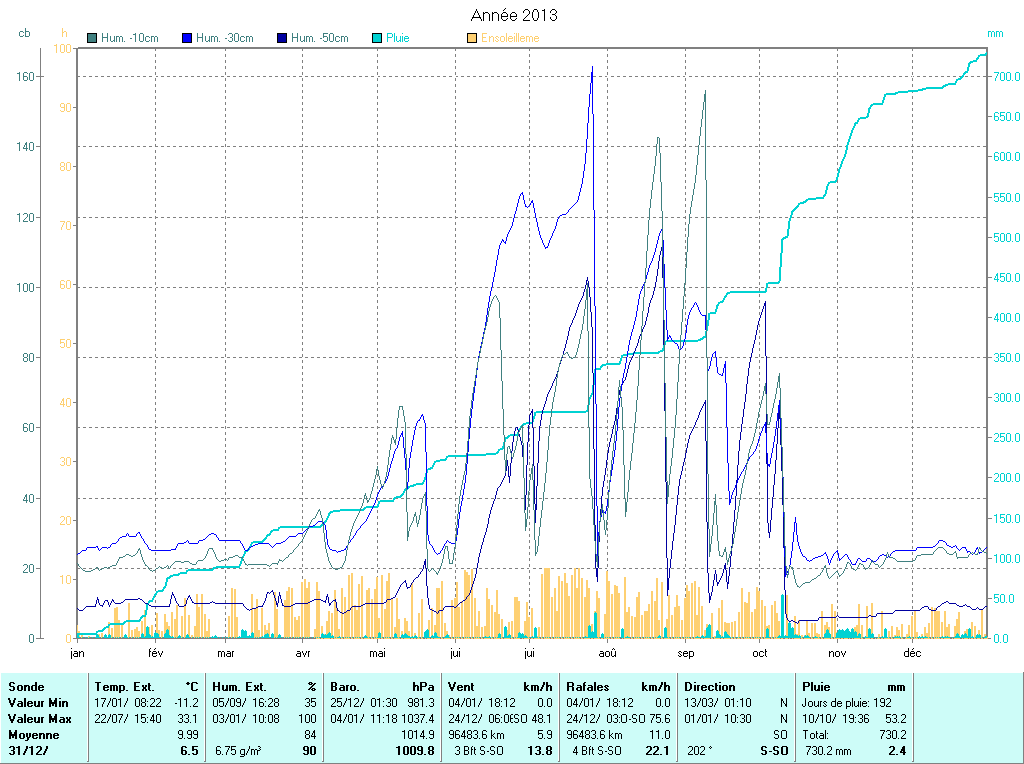
Task: Click the aoû month label on axis
Action: tap(607, 653)
